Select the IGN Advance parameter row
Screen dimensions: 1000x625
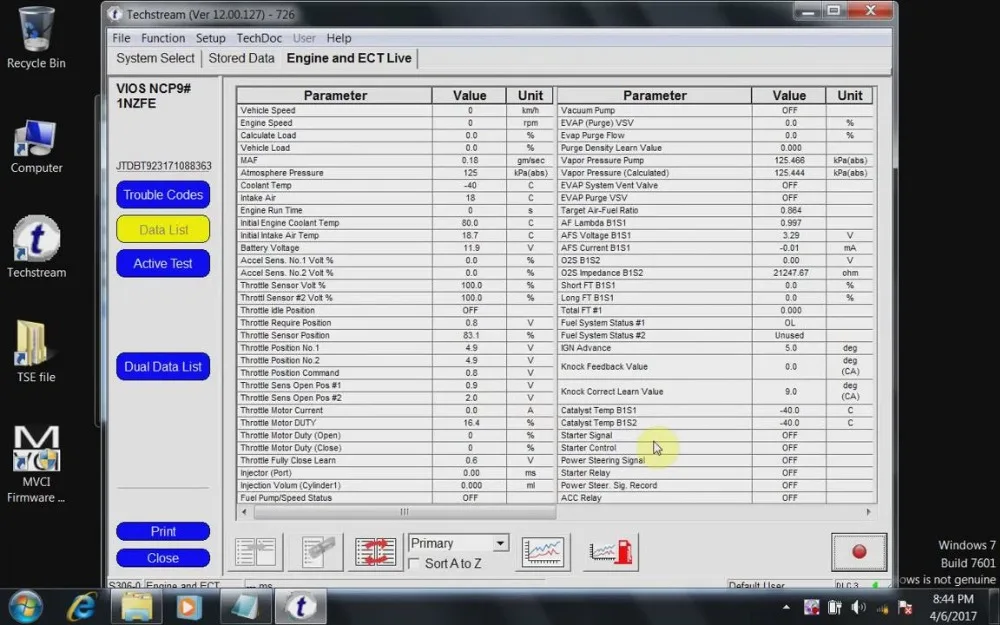(x=715, y=348)
